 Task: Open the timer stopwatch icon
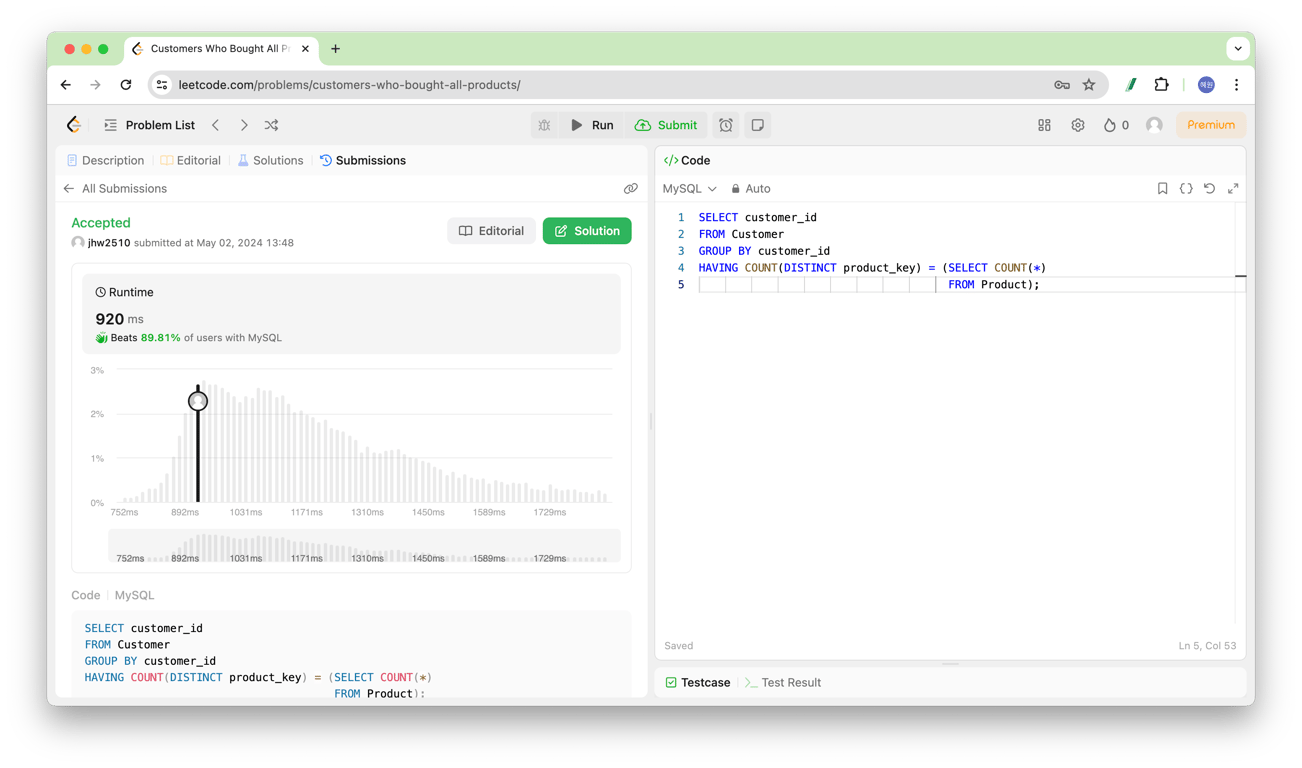click(727, 124)
